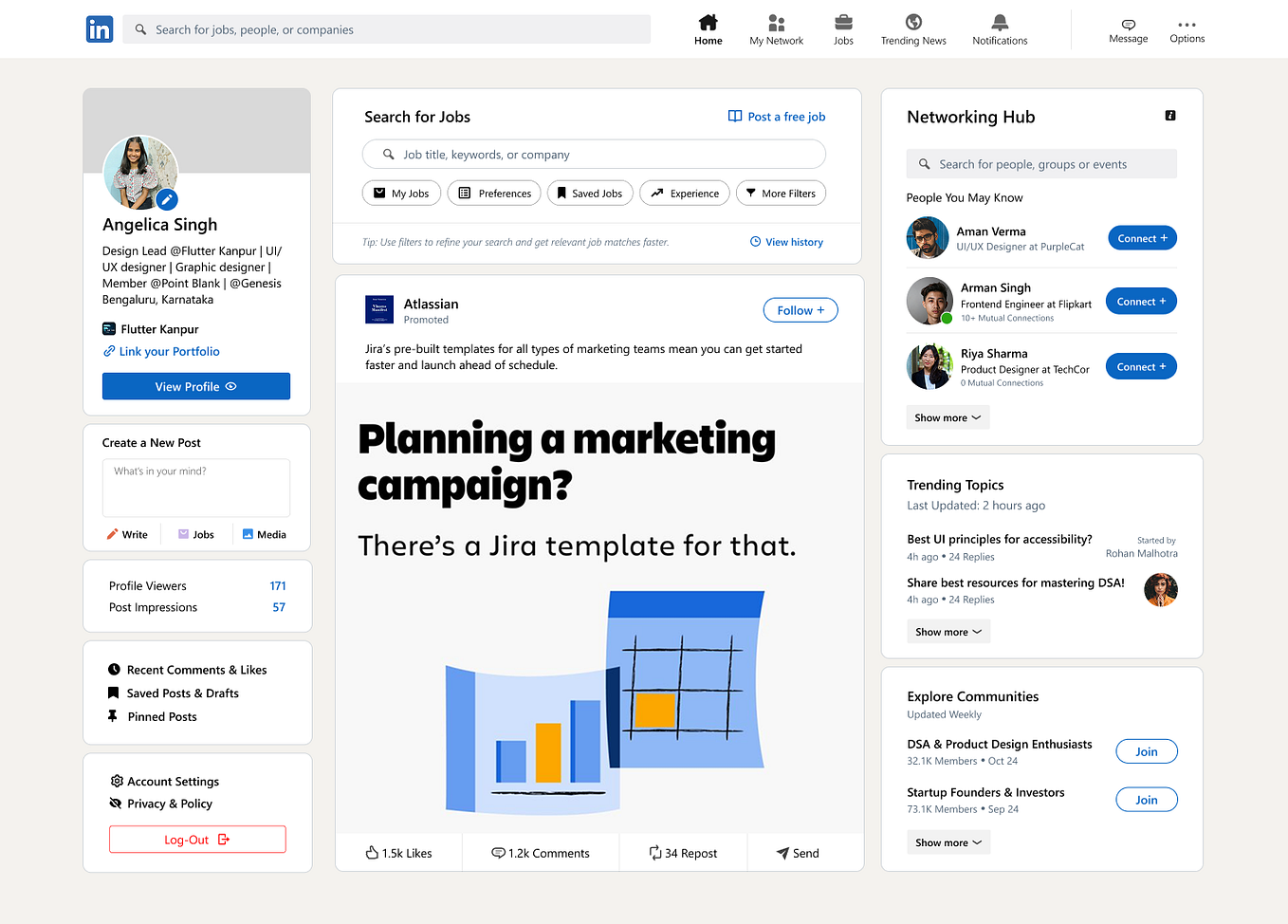
Task: Click the LinkedIn logo
Action: [x=100, y=29]
